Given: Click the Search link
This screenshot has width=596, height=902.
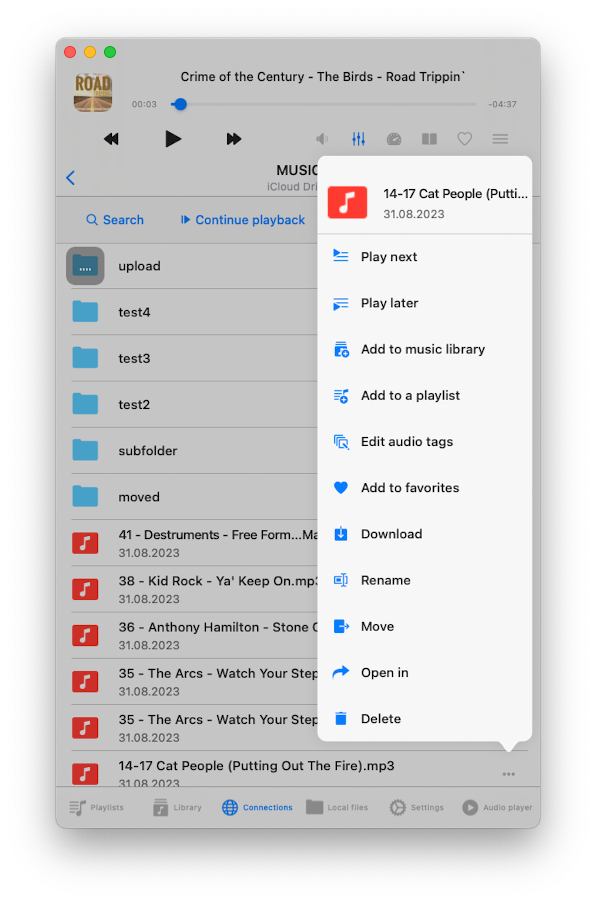Looking at the screenshot, I should tap(115, 220).
